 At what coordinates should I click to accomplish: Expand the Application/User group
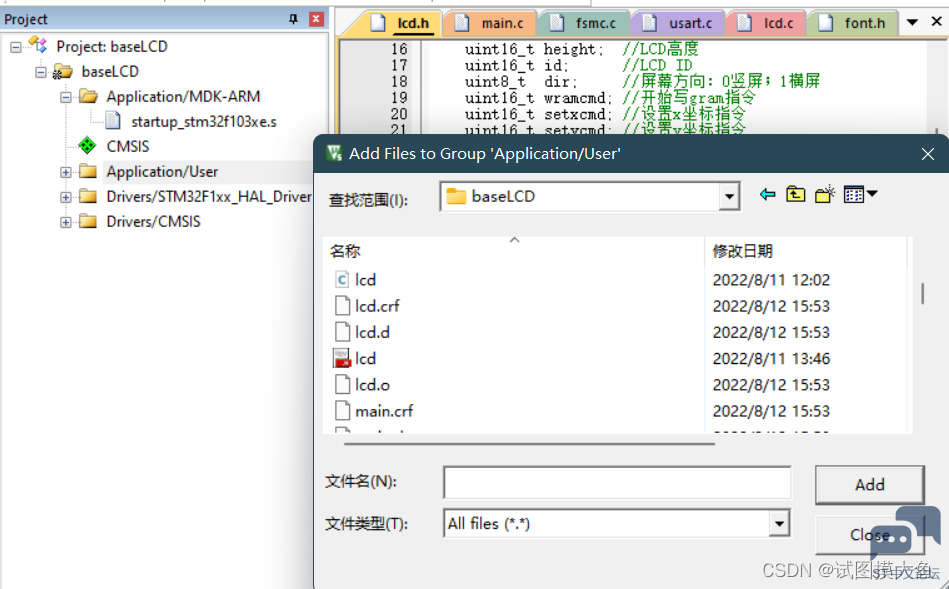65,173
